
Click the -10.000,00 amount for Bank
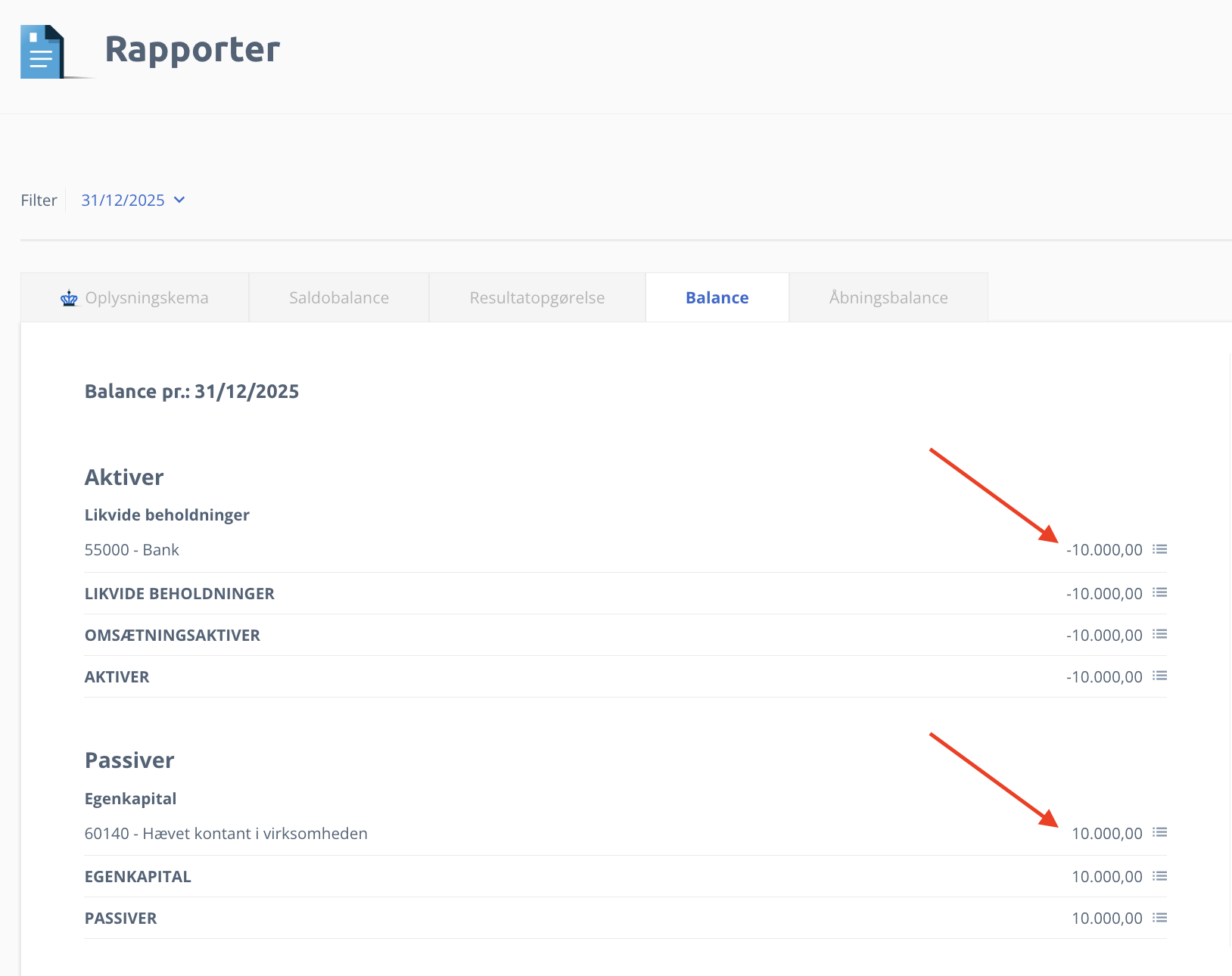coord(1104,550)
